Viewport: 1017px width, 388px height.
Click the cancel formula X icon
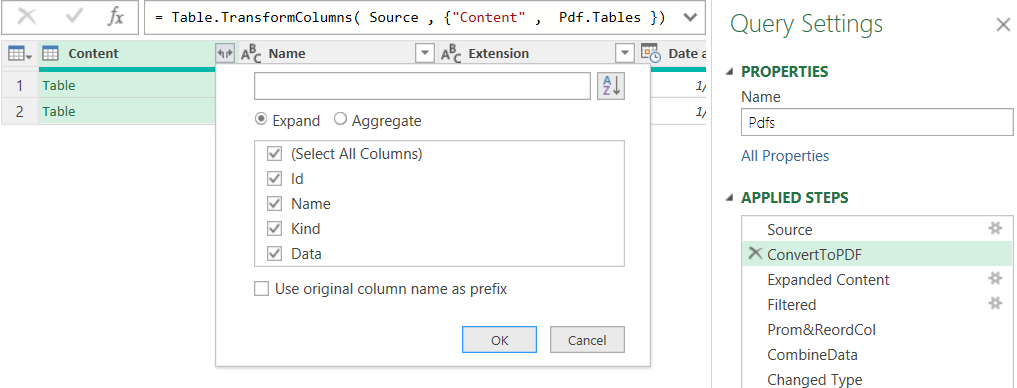27,17
